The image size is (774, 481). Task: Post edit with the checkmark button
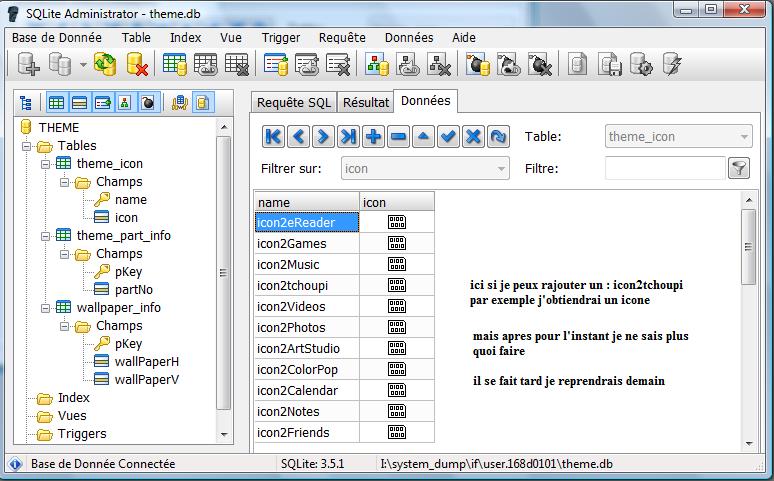tap(449, 137)
